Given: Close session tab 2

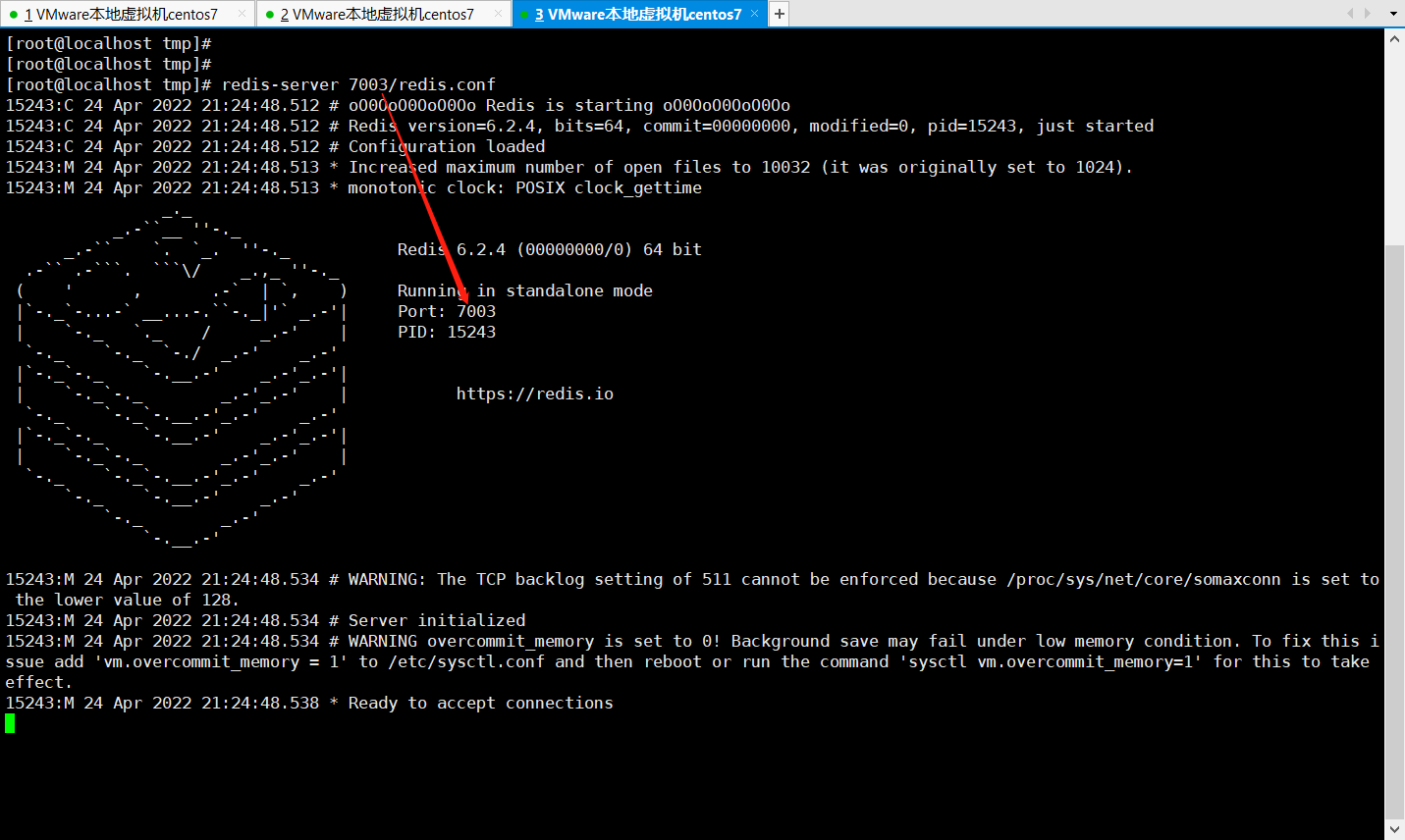Looking at the screenshot, I should pos(499,14).
